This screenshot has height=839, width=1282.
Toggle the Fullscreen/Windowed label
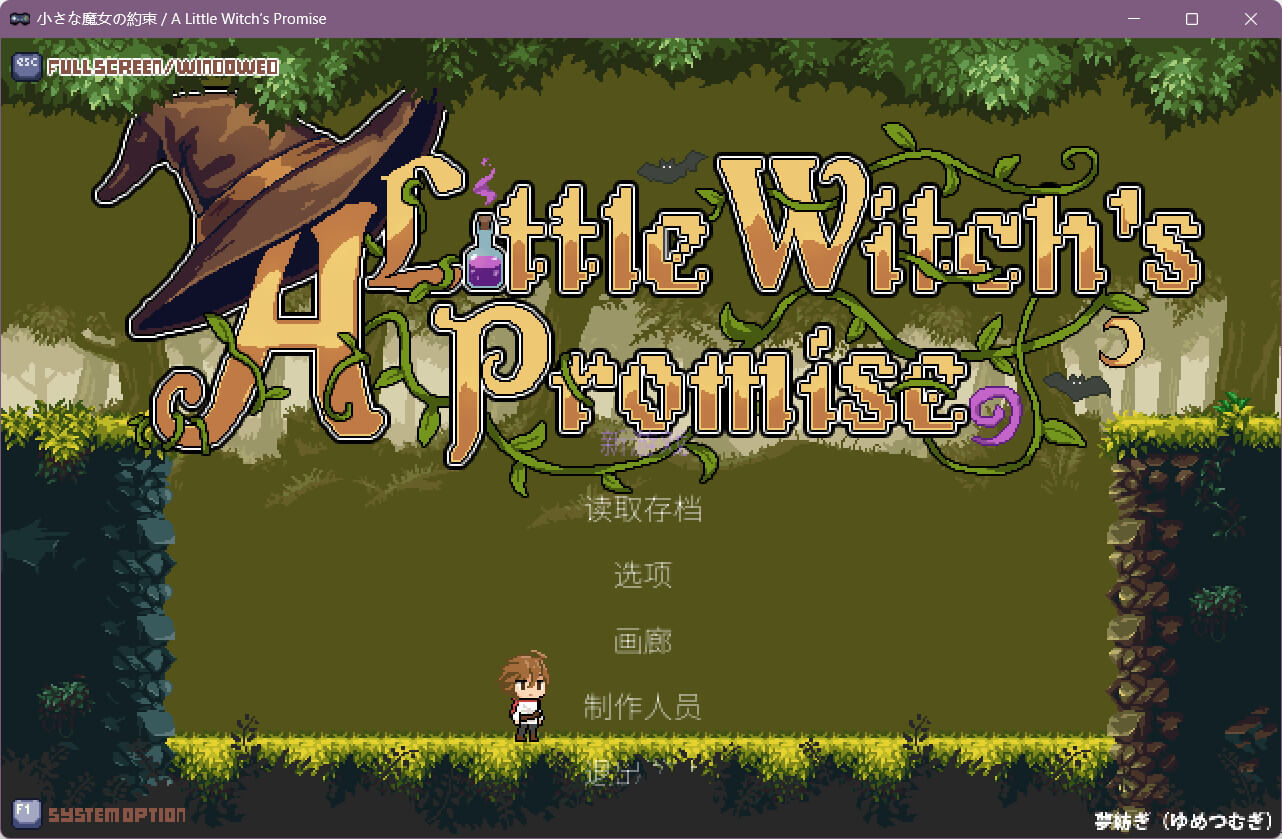[x=163, y=68]
